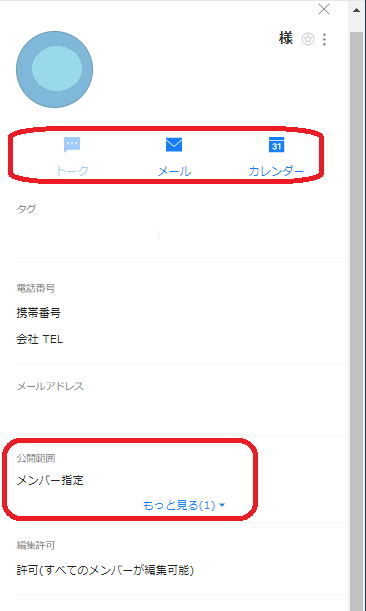366x611 pixels.
Task: Click the 様 name title
Action: coord(286,39)
